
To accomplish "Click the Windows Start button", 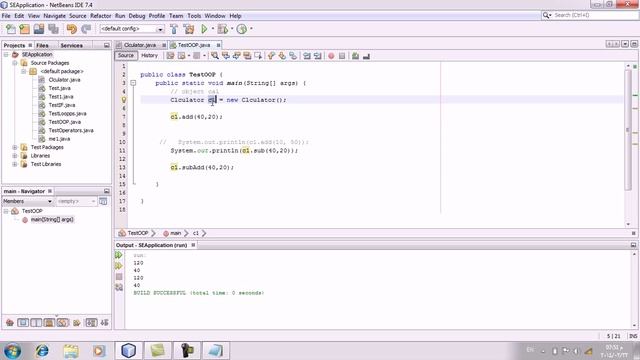I will 12,351.
